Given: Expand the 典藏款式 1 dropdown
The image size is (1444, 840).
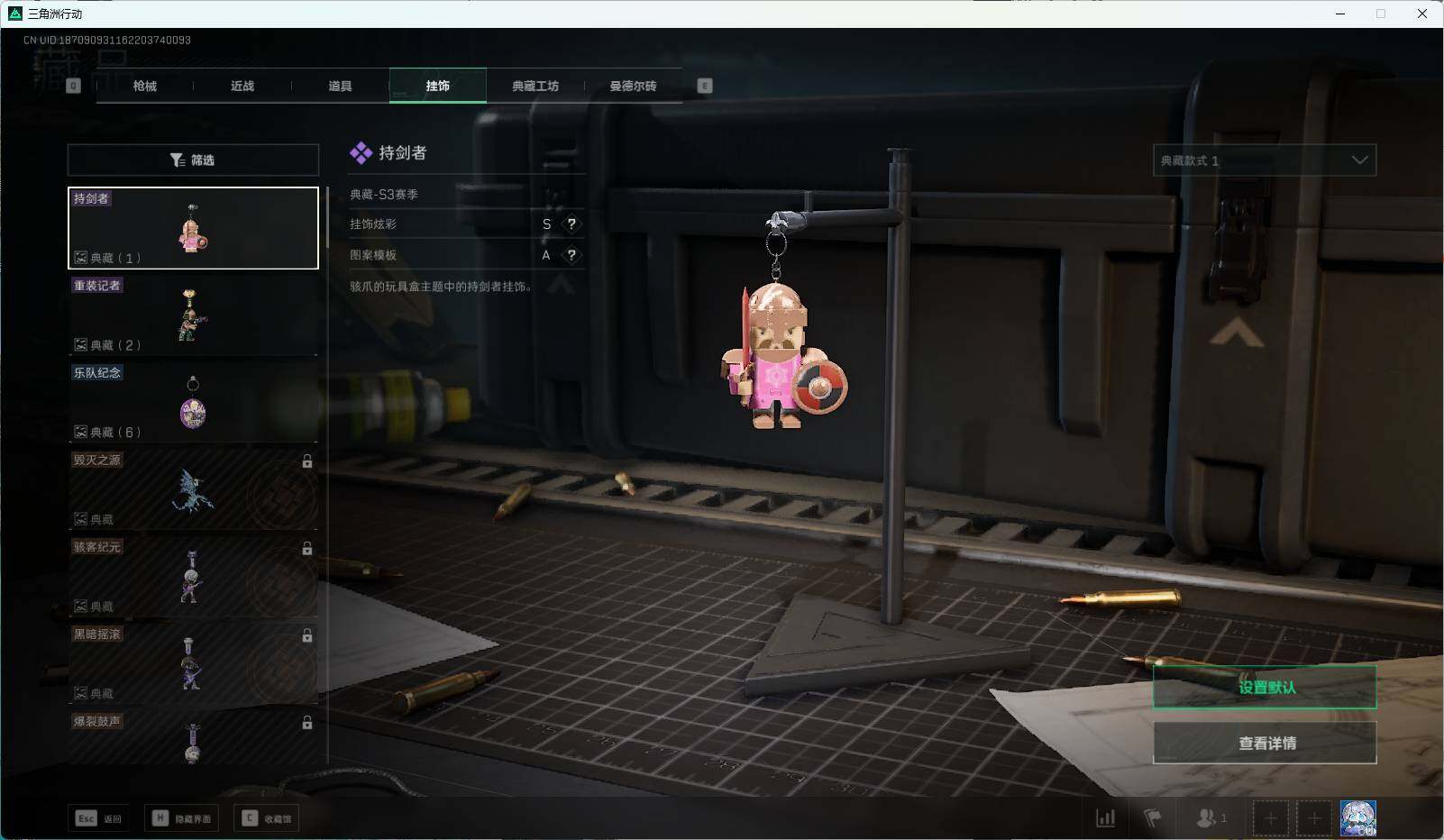Looking at the screenshot, I should pos(1265,160).
